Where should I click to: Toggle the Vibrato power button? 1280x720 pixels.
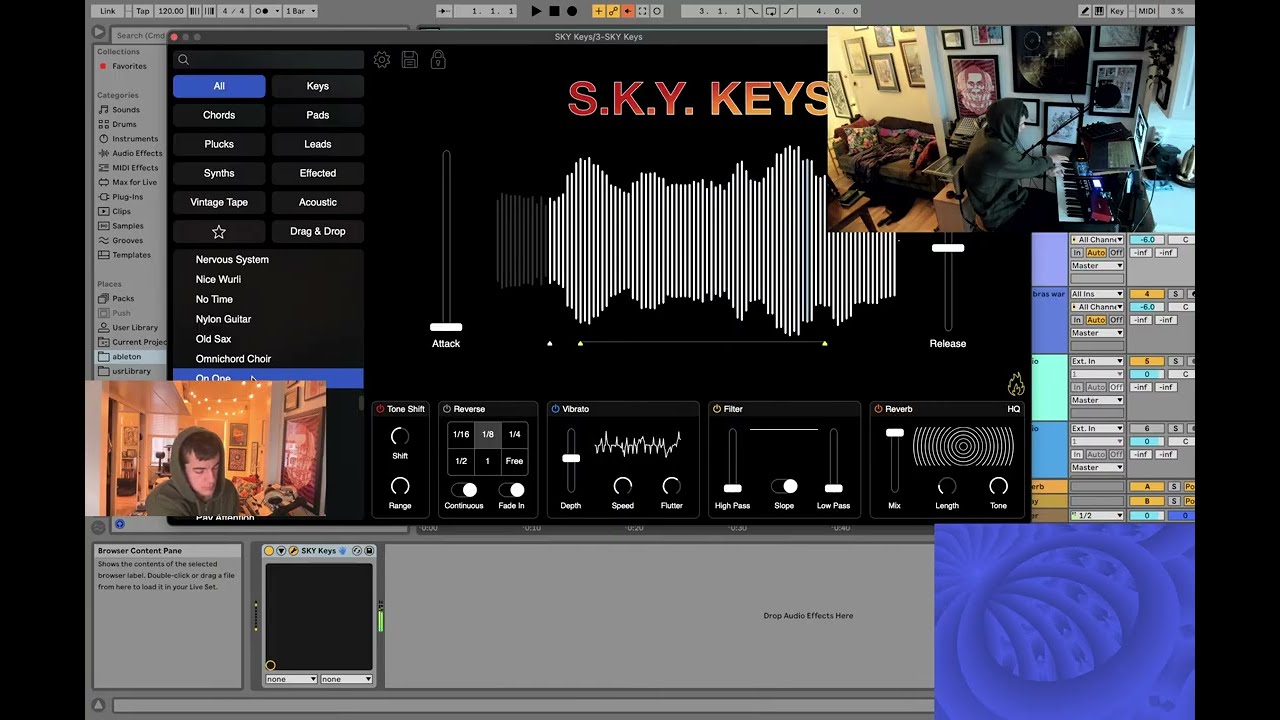coord(555,409)
